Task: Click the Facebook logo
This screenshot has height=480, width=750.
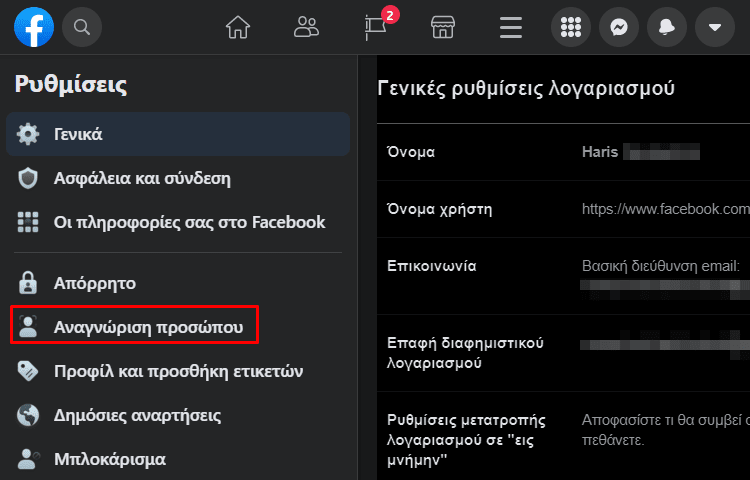Action: (34, 27)
